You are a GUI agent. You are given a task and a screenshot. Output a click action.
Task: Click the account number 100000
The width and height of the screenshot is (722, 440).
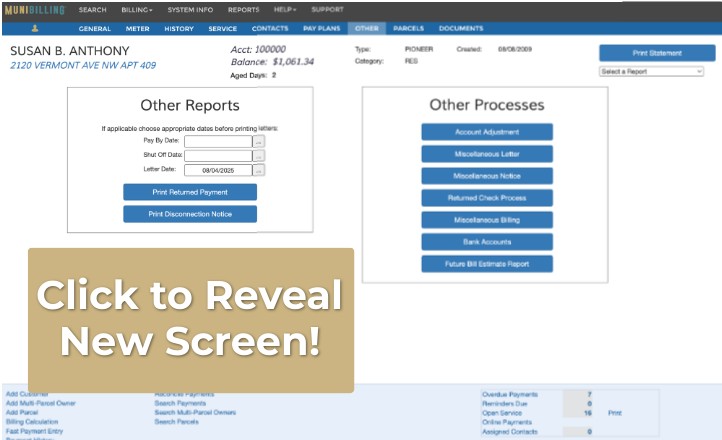[271, 49]
